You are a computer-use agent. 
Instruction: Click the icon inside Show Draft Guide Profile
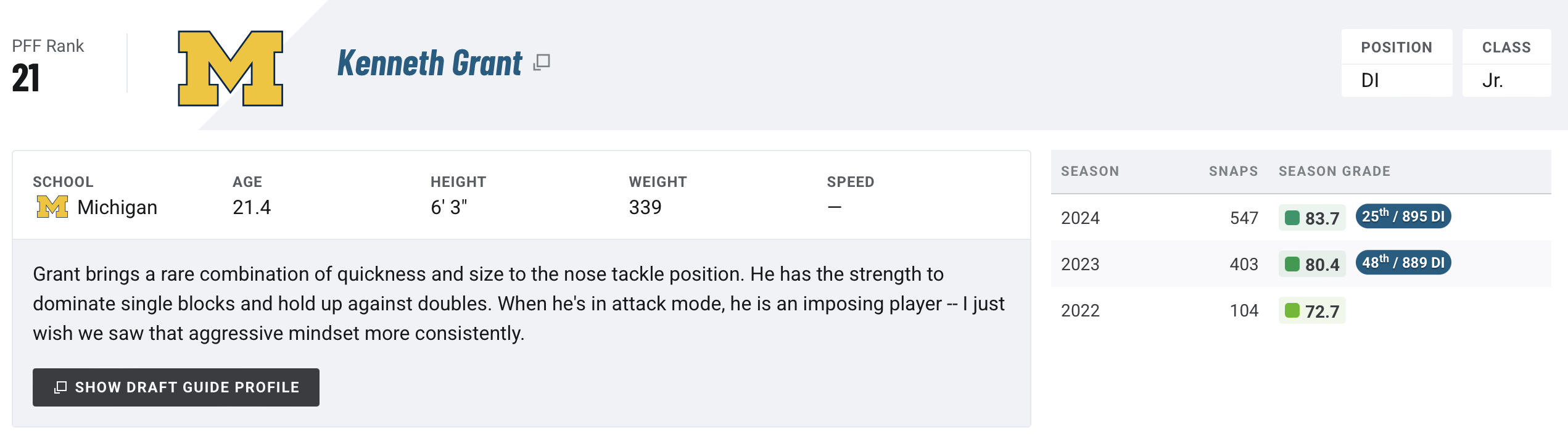(x=60, y=387)
